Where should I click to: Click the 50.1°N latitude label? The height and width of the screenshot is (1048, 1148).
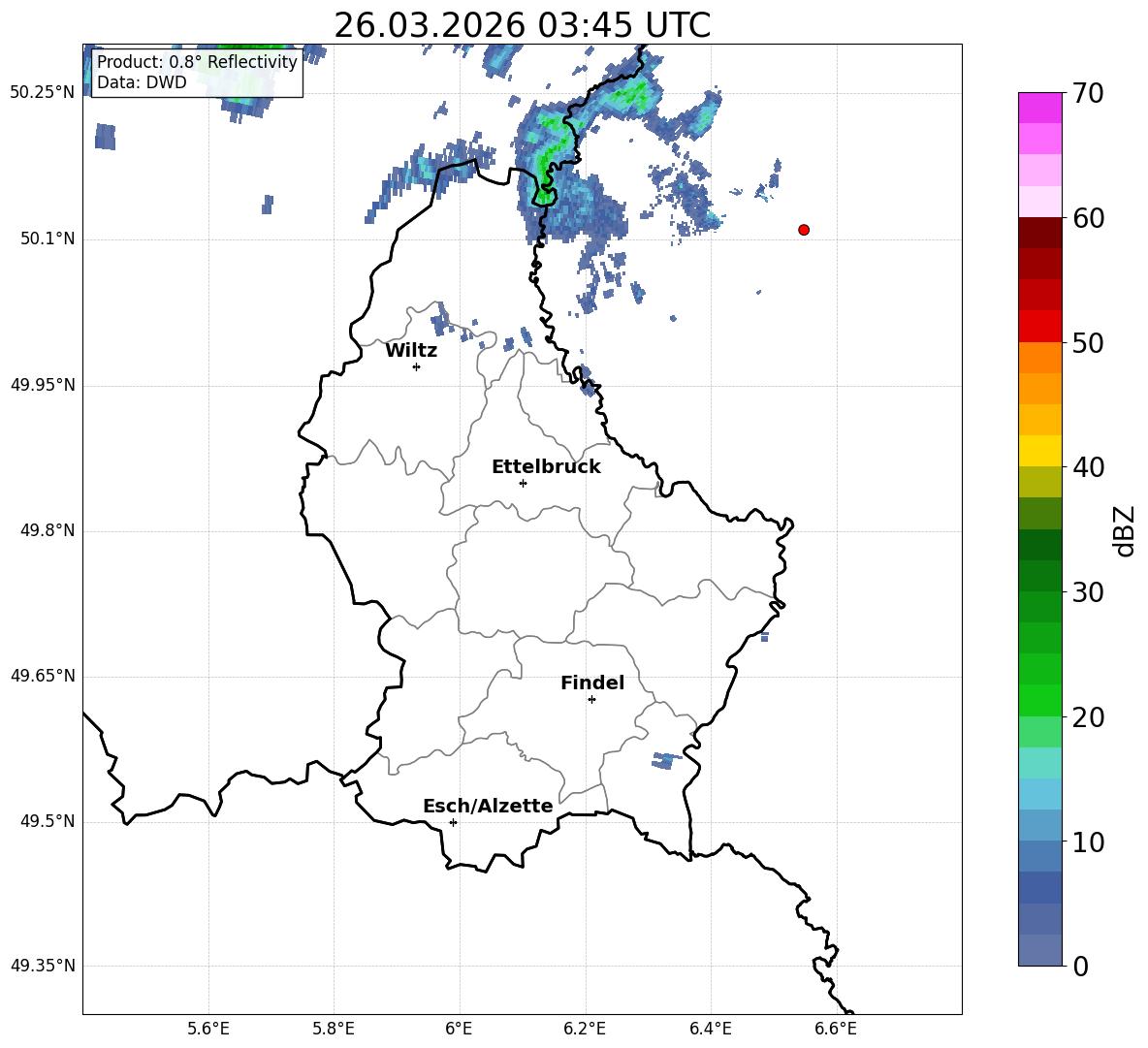48,239
